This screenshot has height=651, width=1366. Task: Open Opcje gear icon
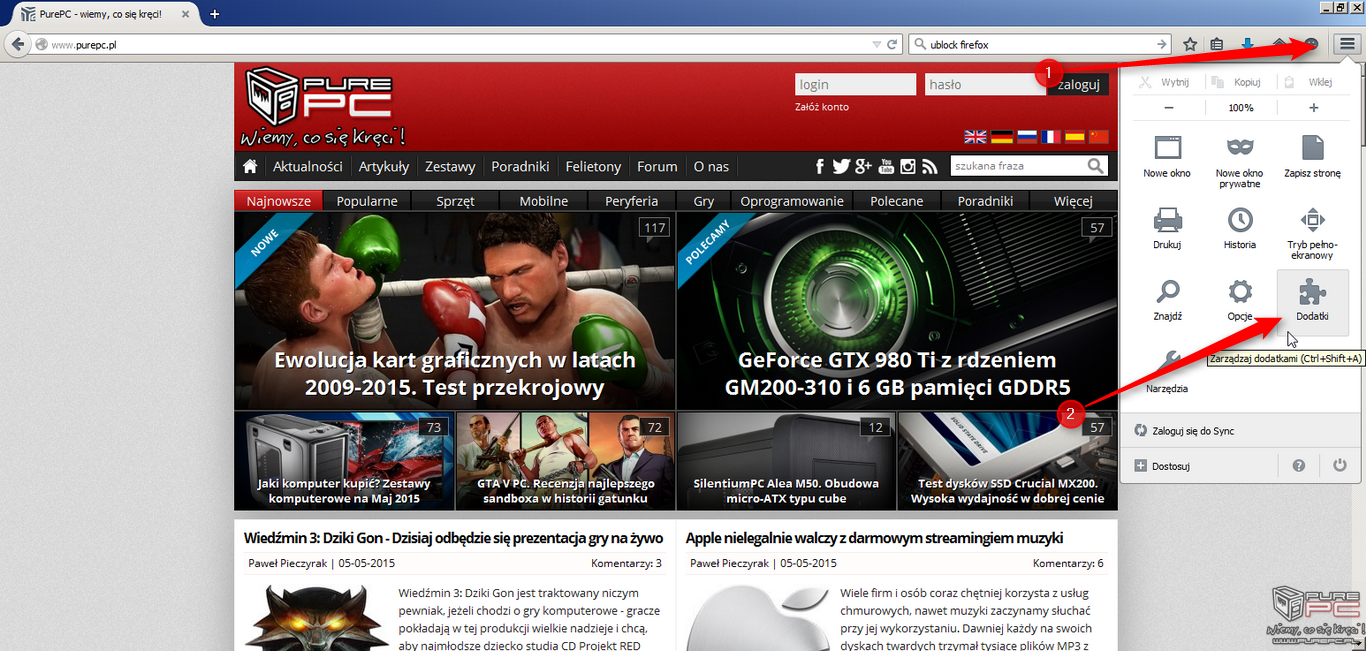pos(1240,291)
